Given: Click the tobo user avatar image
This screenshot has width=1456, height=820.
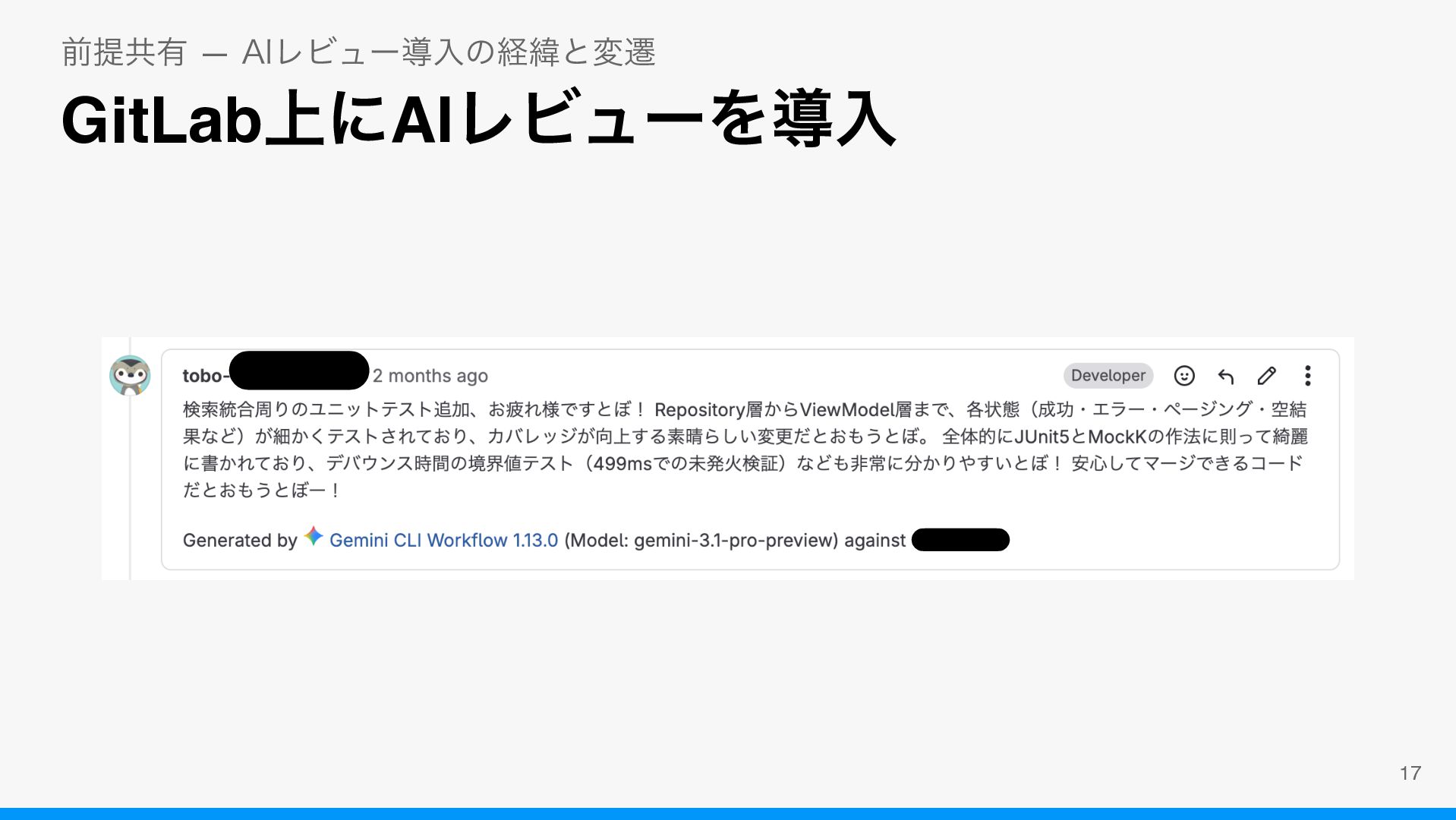Looking at the screenshot, I should 130,376.
